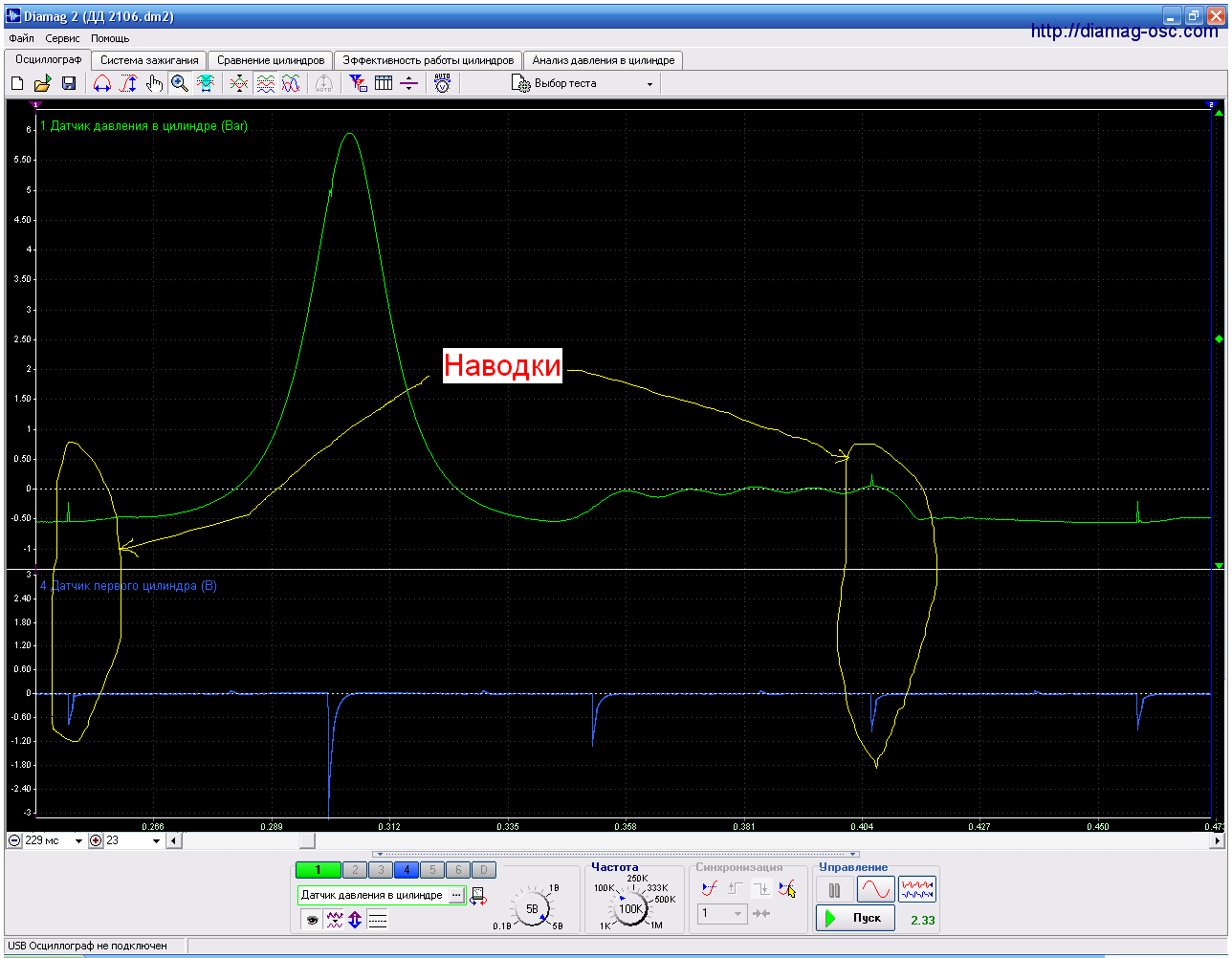Click the blue vertical arrows position icon
The image size is (1232, 958).
pos(355,920)
